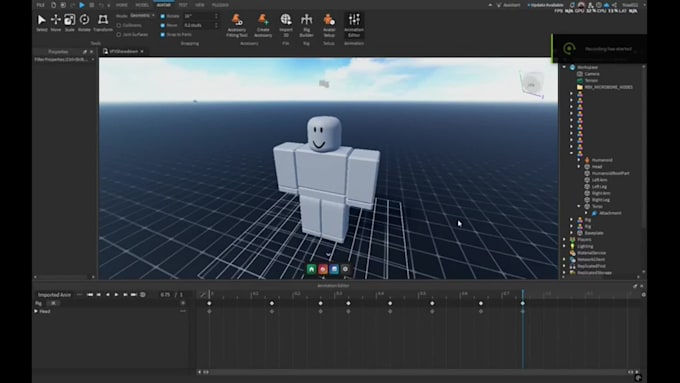The width and height of the screenshot is (680, 383).
Task: Click the timeline horizontal scrollbar below the tracks
Action: pos(418,372)
